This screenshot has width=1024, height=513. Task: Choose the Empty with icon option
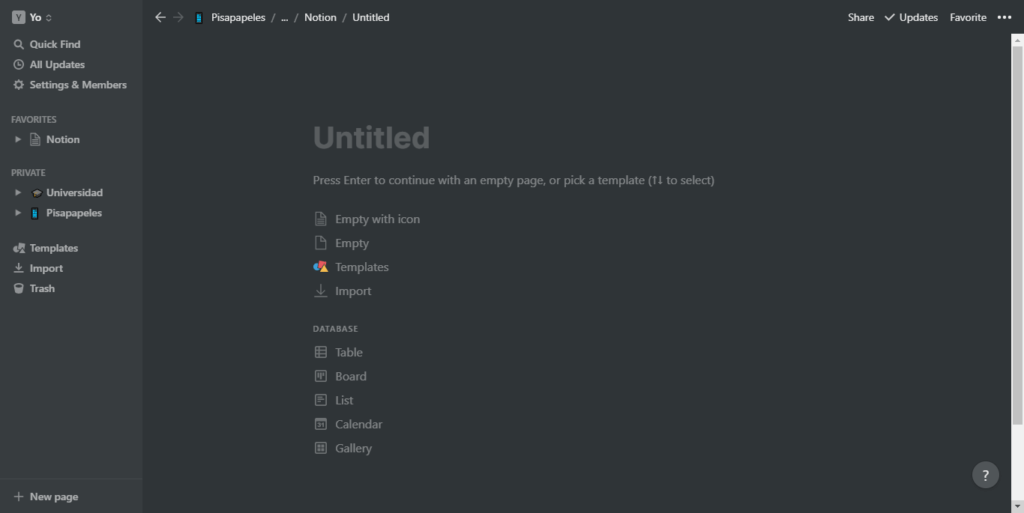(x=377, y=219)
